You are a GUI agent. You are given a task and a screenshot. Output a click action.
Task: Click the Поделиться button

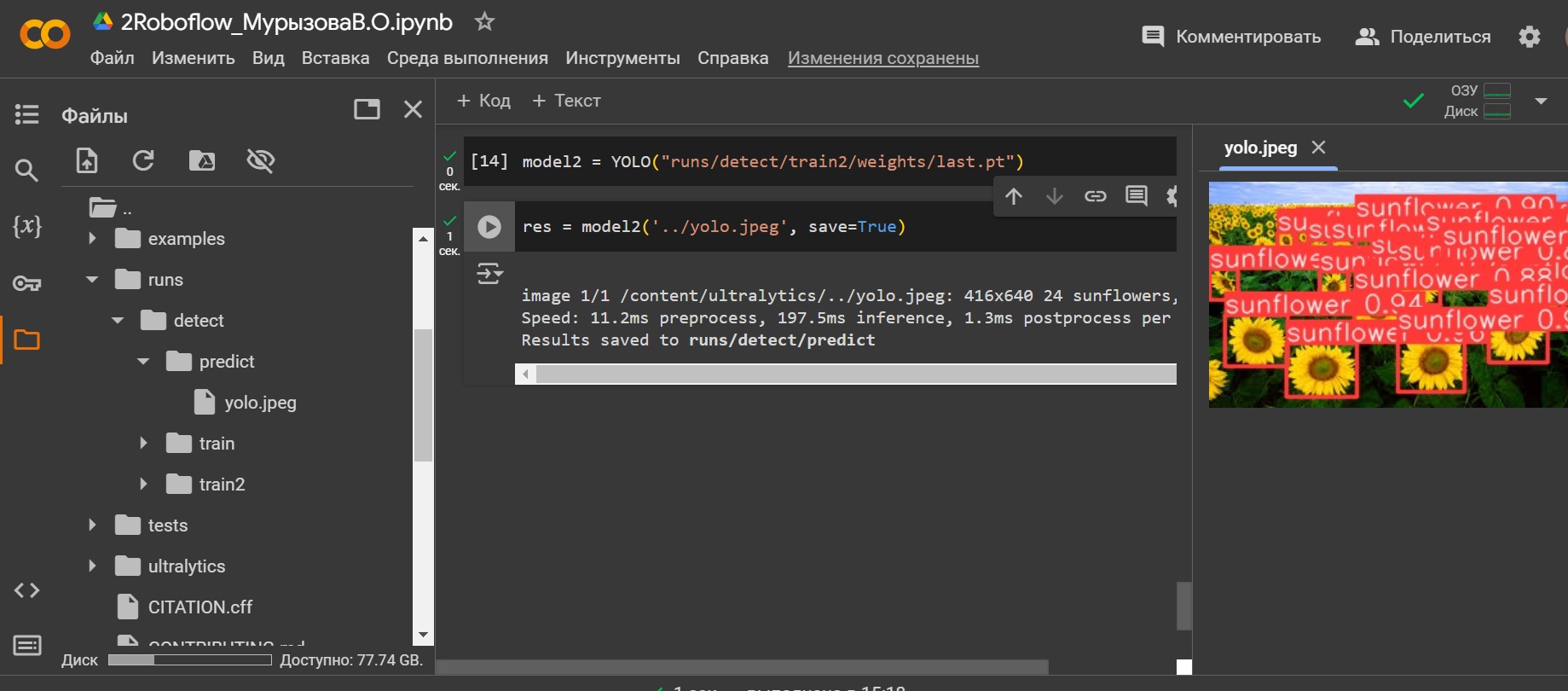1423,37
